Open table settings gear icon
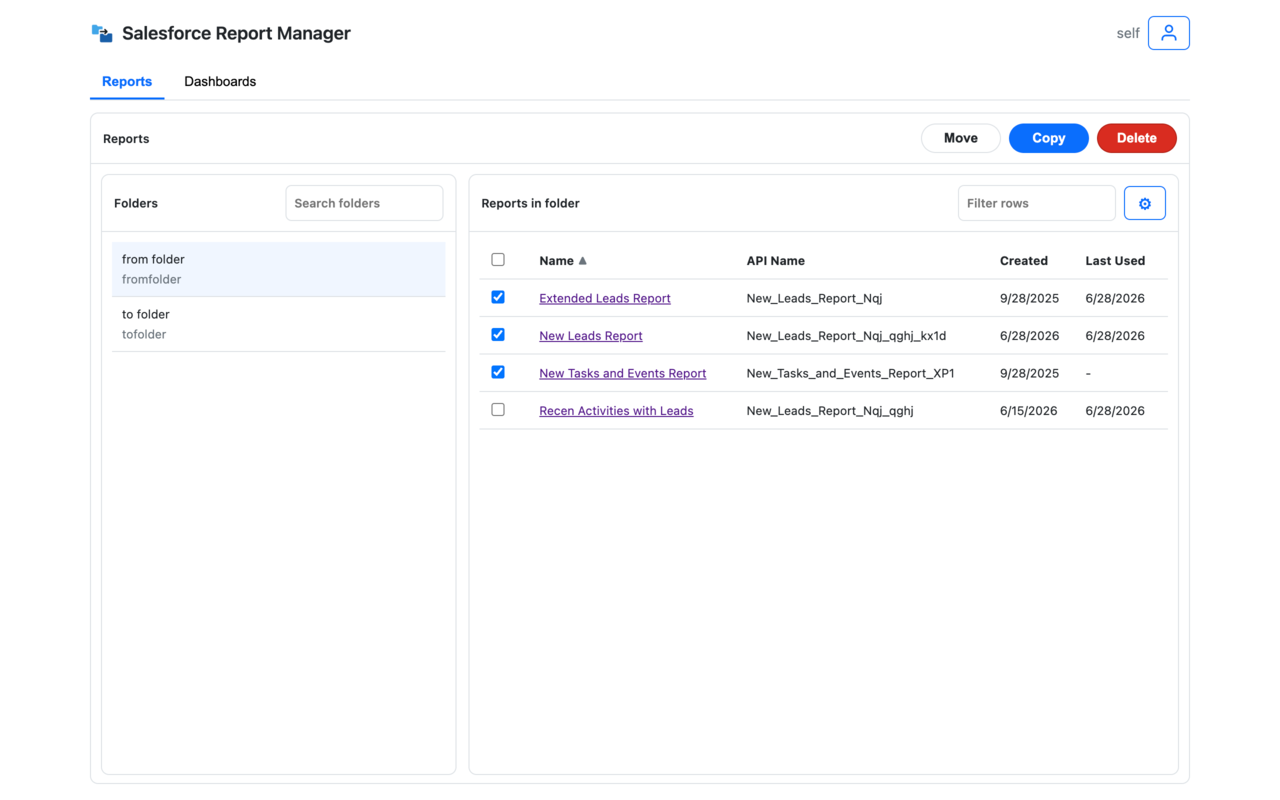1280x800 pixels. pyautogui.click(x=1145, y=203)
